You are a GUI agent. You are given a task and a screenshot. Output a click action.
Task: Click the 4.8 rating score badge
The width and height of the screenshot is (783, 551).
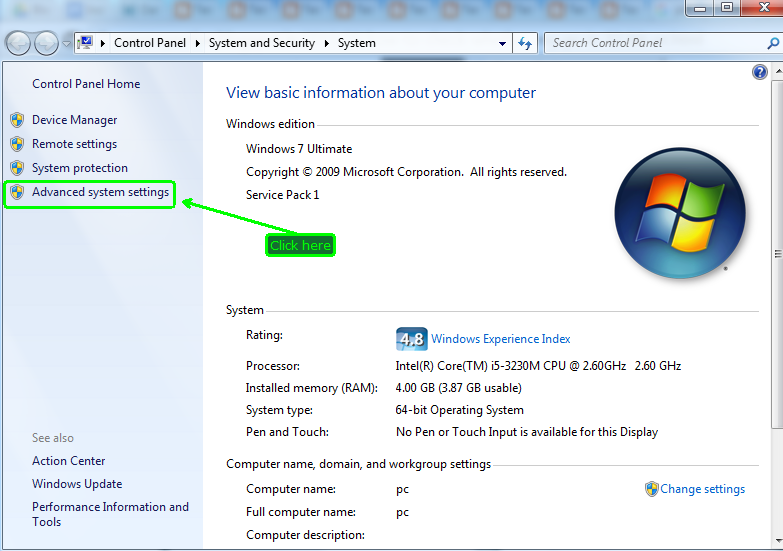pyautogui.click(x=411, y=339)
